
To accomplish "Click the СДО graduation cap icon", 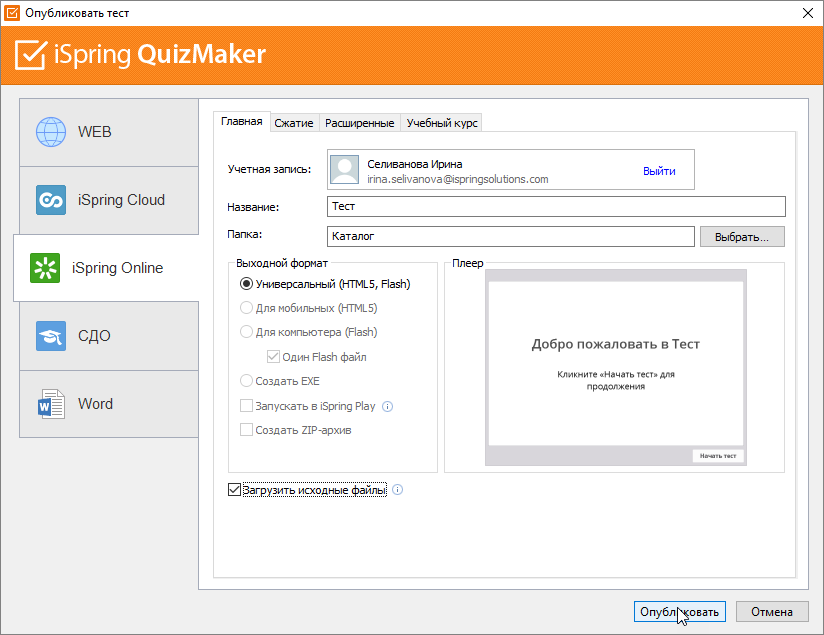I will (x=51, y=336).
